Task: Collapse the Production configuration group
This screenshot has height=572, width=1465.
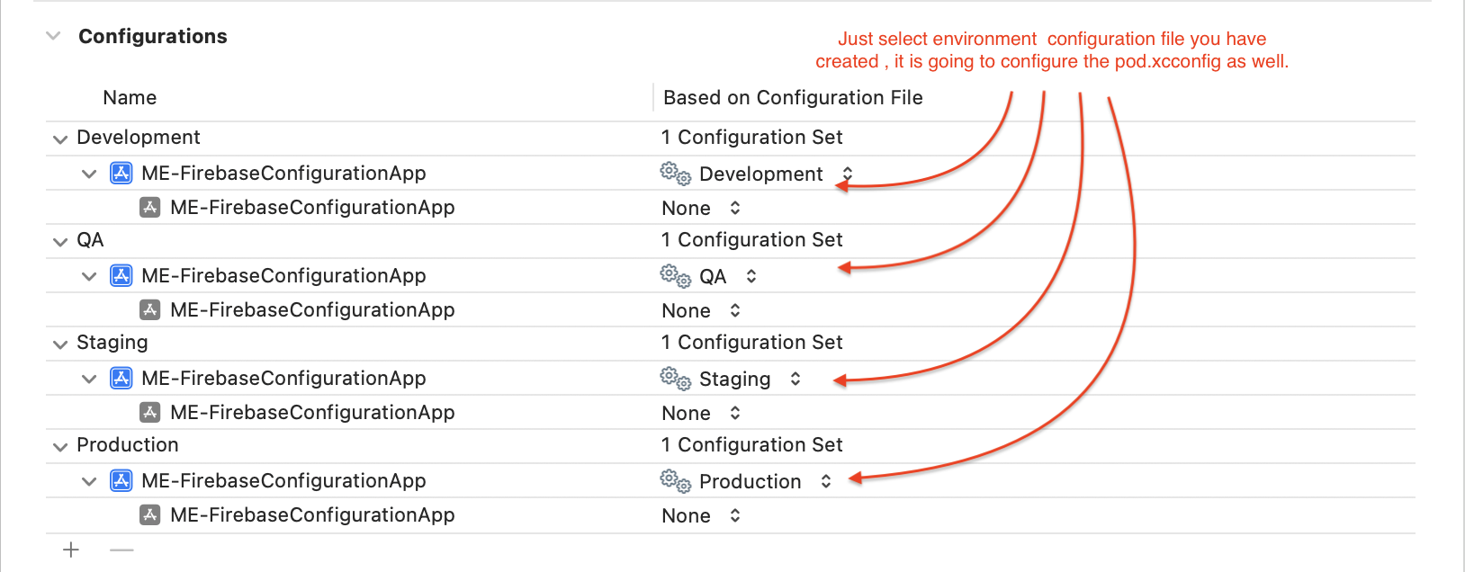Action: pyautogui.click(x=60, y=446)
